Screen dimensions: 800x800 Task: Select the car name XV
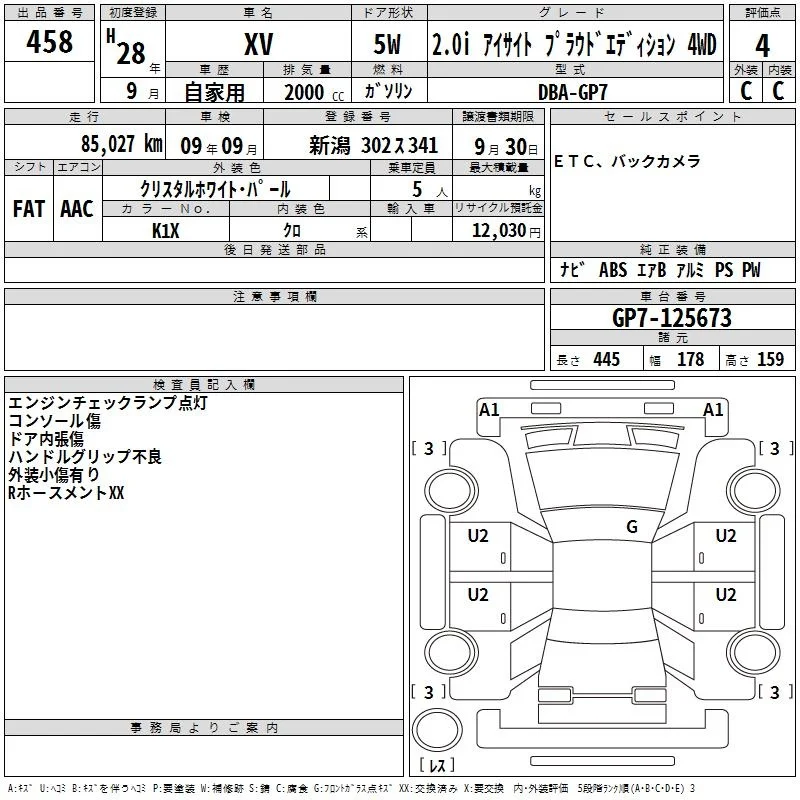pyautogui.click(x=259, y=44)
